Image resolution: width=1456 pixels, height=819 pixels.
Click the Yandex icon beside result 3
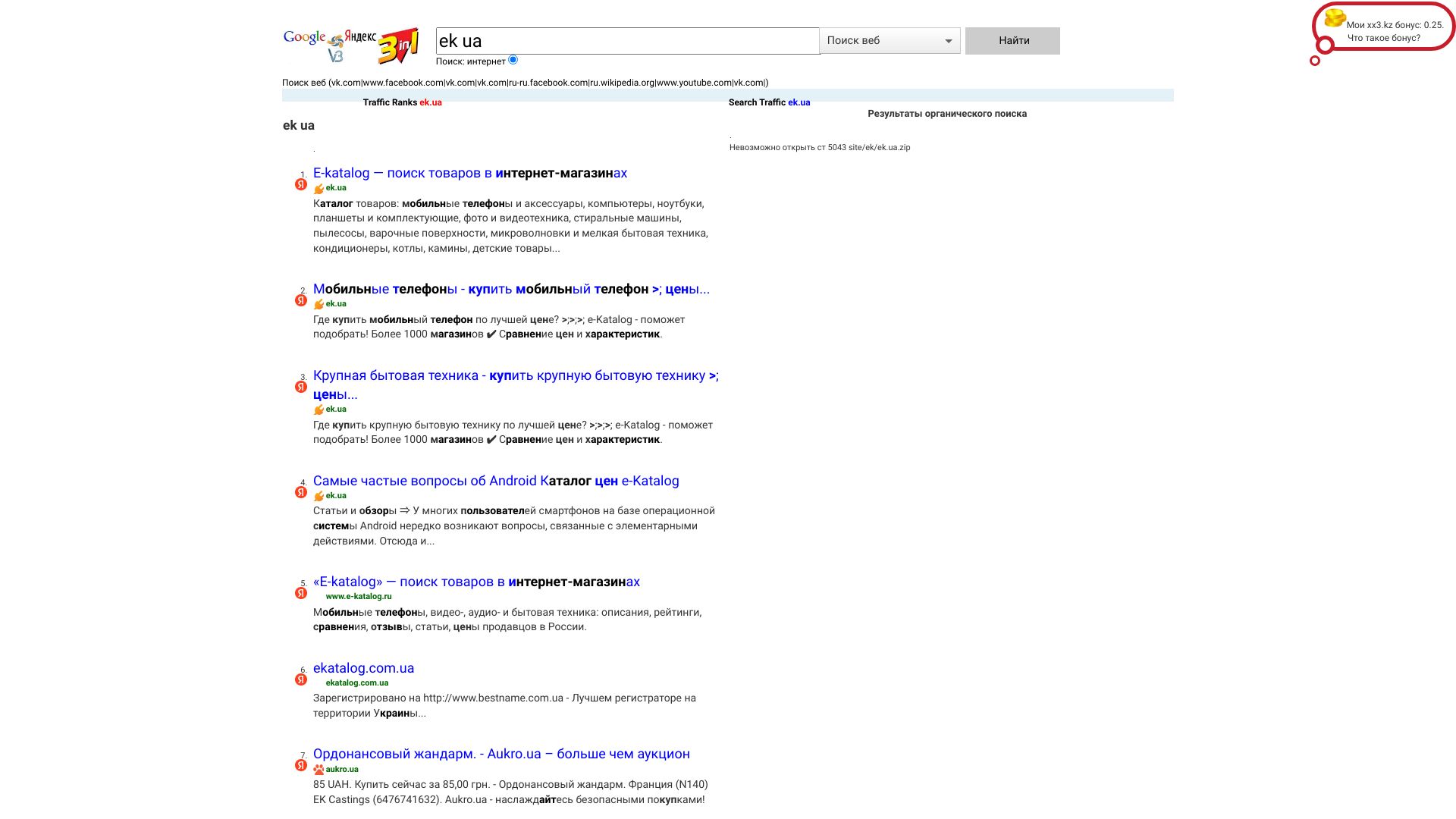[301, 387]
